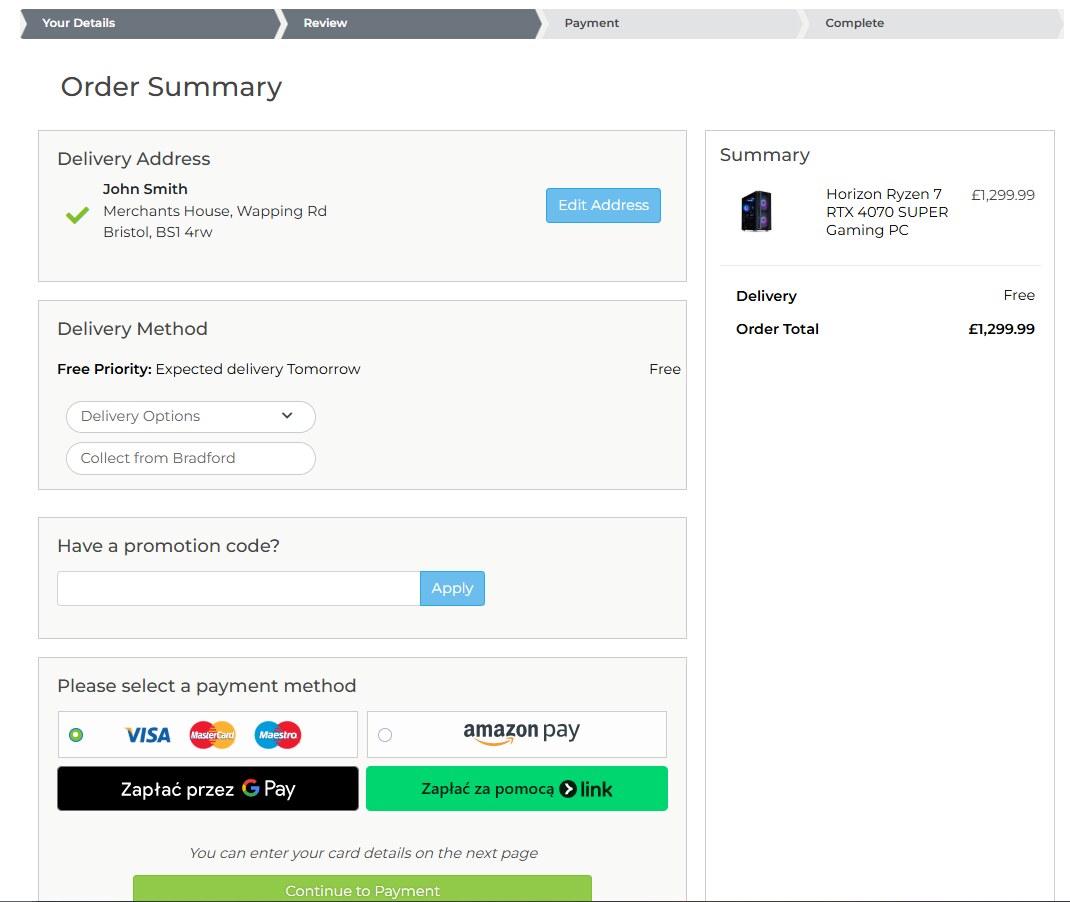
Task: Click the Edit Address button
Action: coord(603,205)
